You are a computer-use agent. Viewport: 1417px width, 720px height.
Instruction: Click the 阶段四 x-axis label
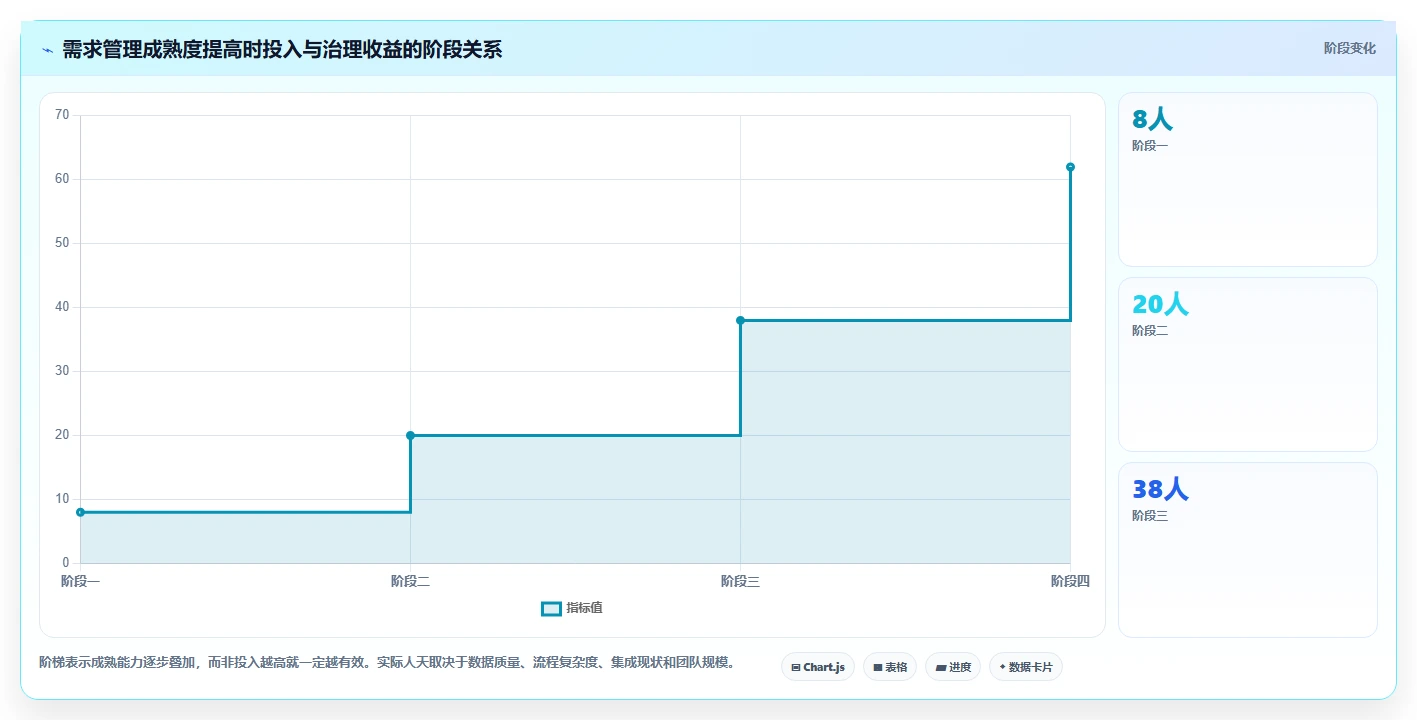coord(1070,581)
